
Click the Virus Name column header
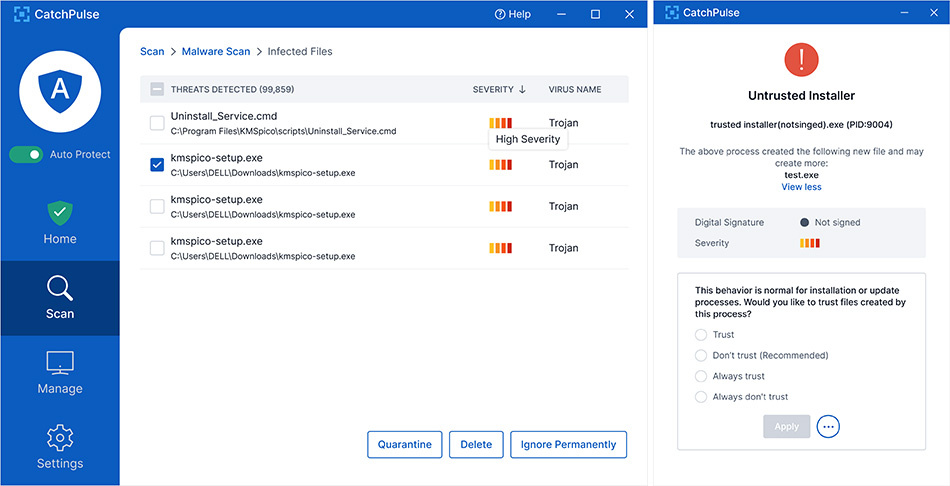click(575, 89)
